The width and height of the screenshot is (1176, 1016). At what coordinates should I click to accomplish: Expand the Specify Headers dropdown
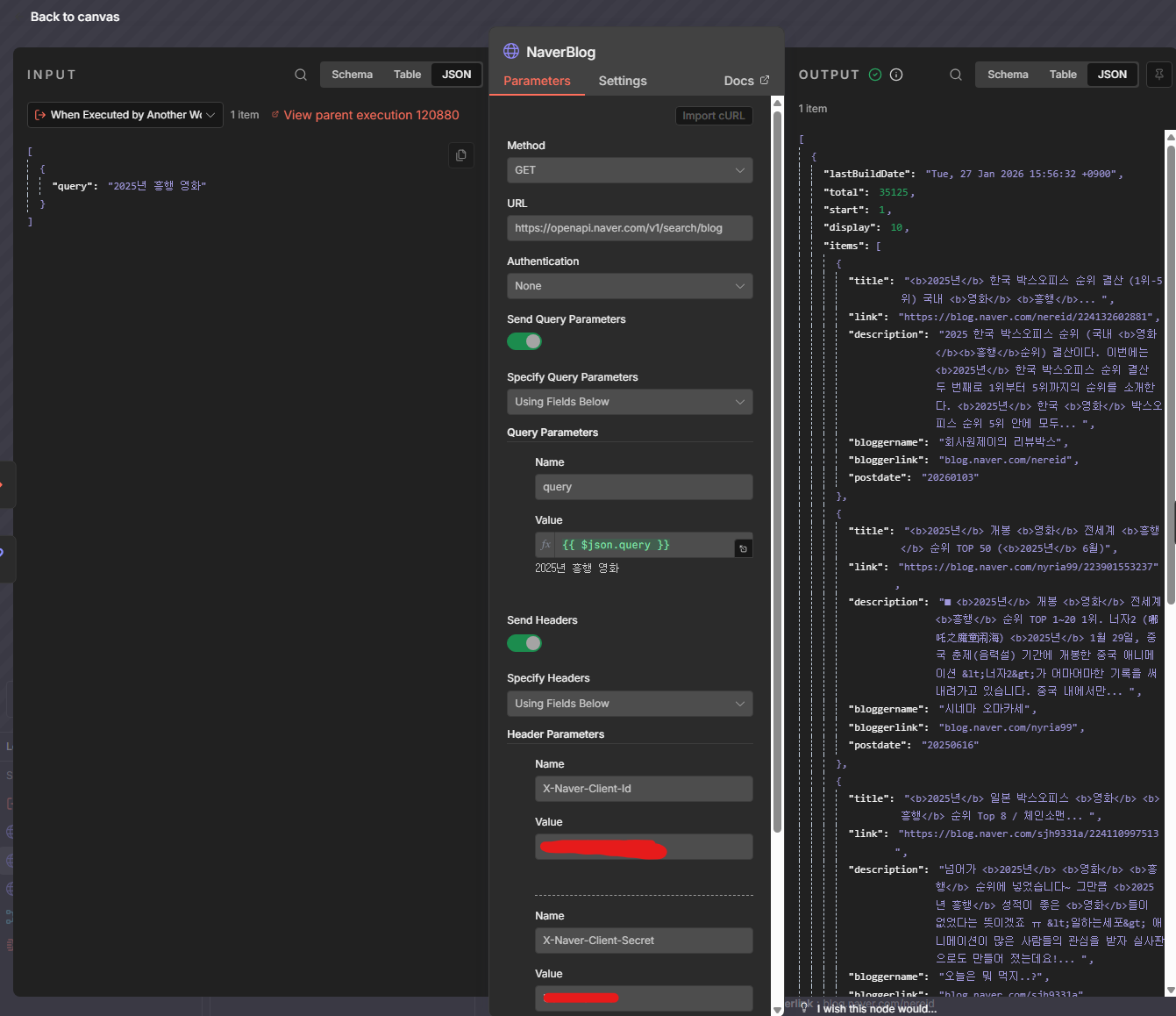pyautogui.click(x=629, y=704)
